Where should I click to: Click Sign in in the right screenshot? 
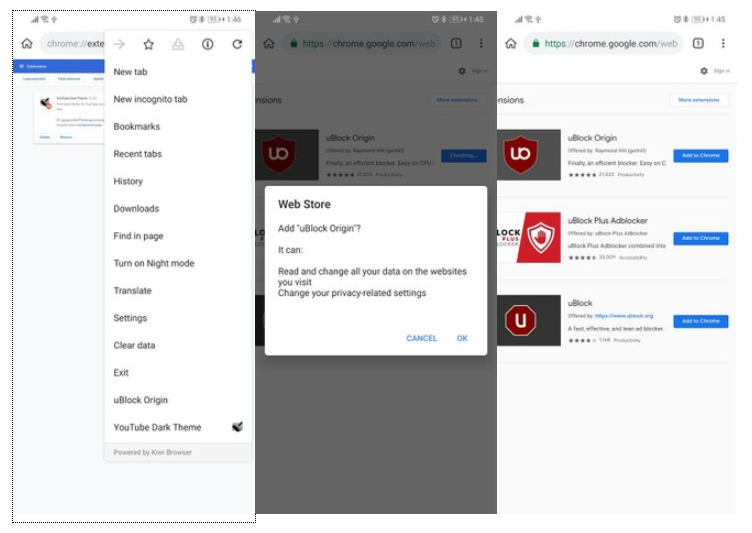coord(722,71)
